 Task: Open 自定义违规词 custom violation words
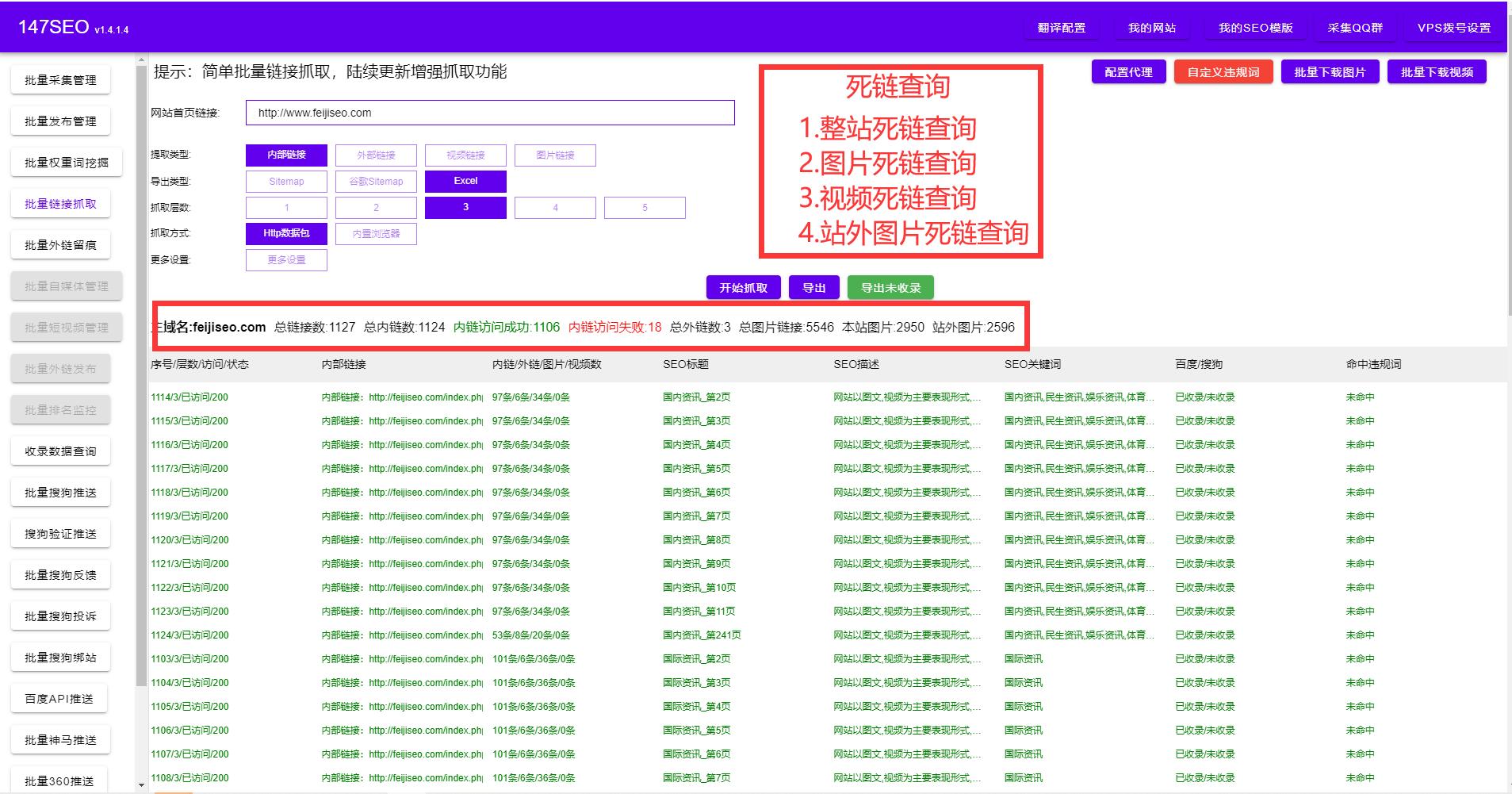click(1223, 71)
